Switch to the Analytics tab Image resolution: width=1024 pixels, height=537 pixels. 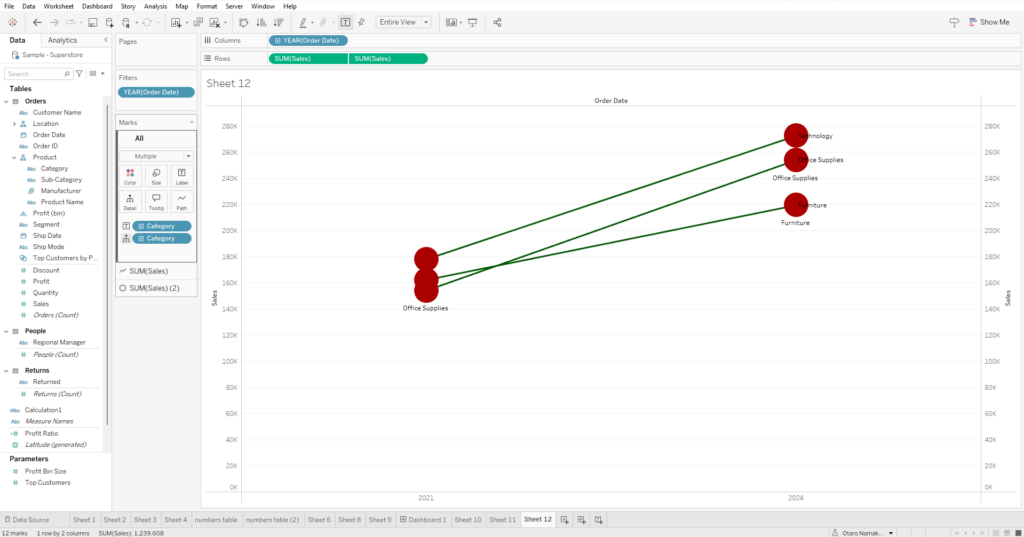tap(62, 40)
